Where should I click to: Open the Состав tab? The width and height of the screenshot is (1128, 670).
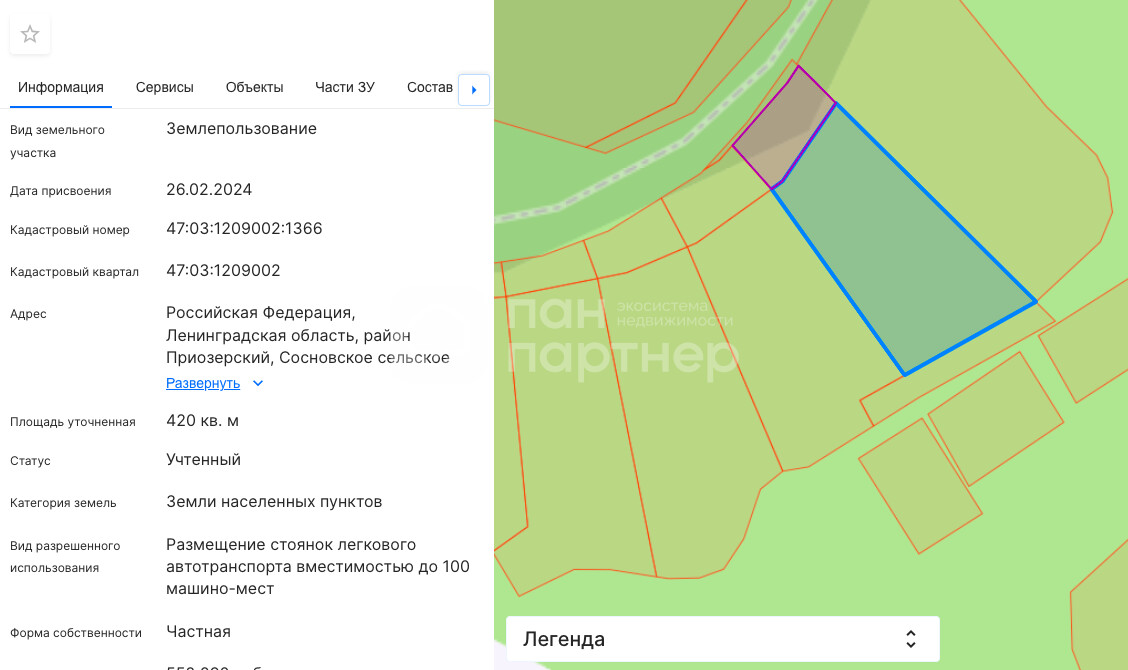[x=430, y=87]
